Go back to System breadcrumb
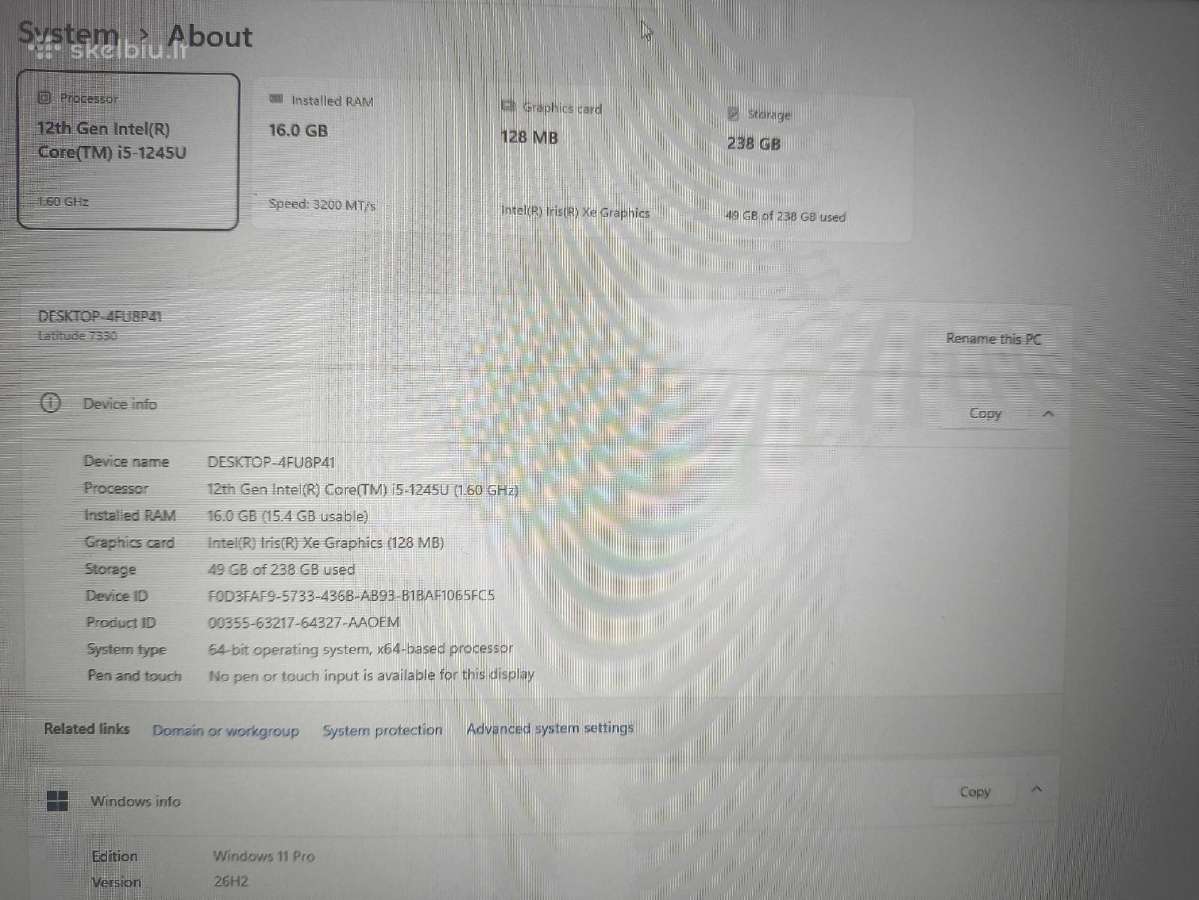The height and width of the screenshot is (900, 1199). [x=68, y=33]
